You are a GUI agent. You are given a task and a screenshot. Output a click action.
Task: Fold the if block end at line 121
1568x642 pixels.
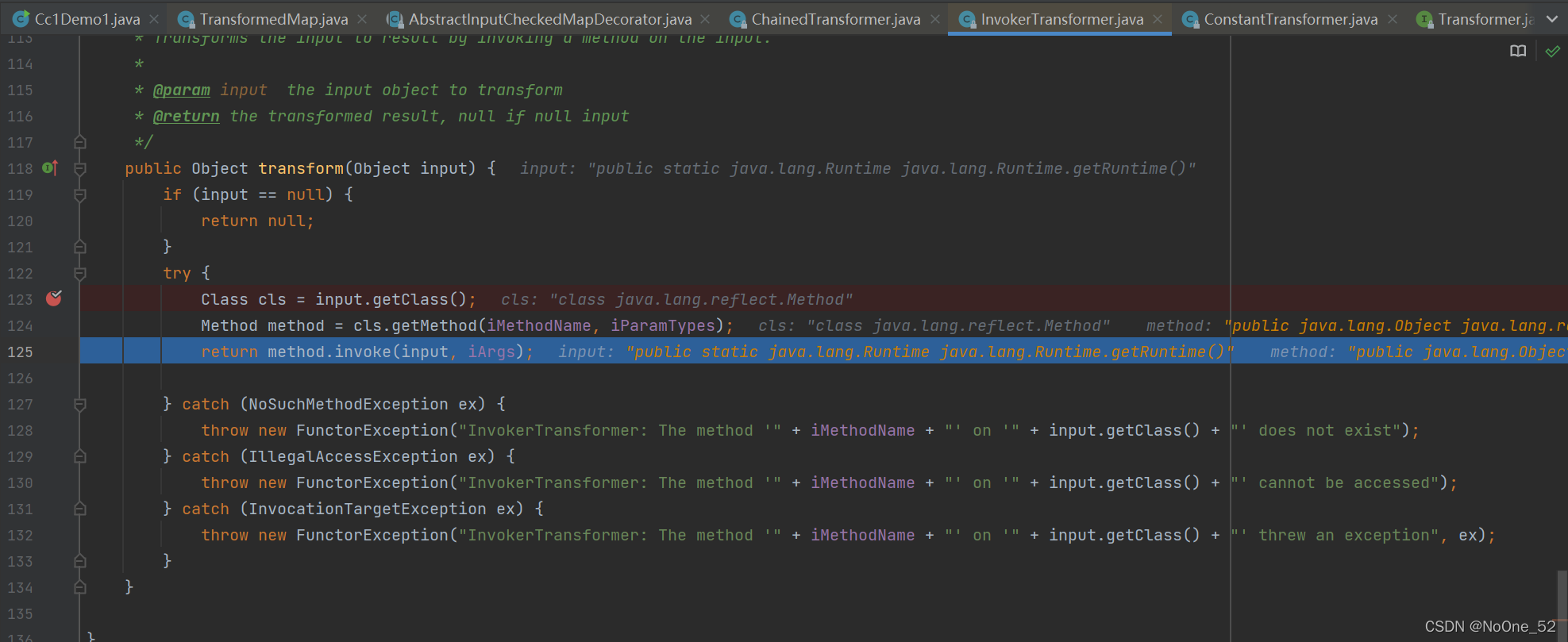[x=80, y=247]
